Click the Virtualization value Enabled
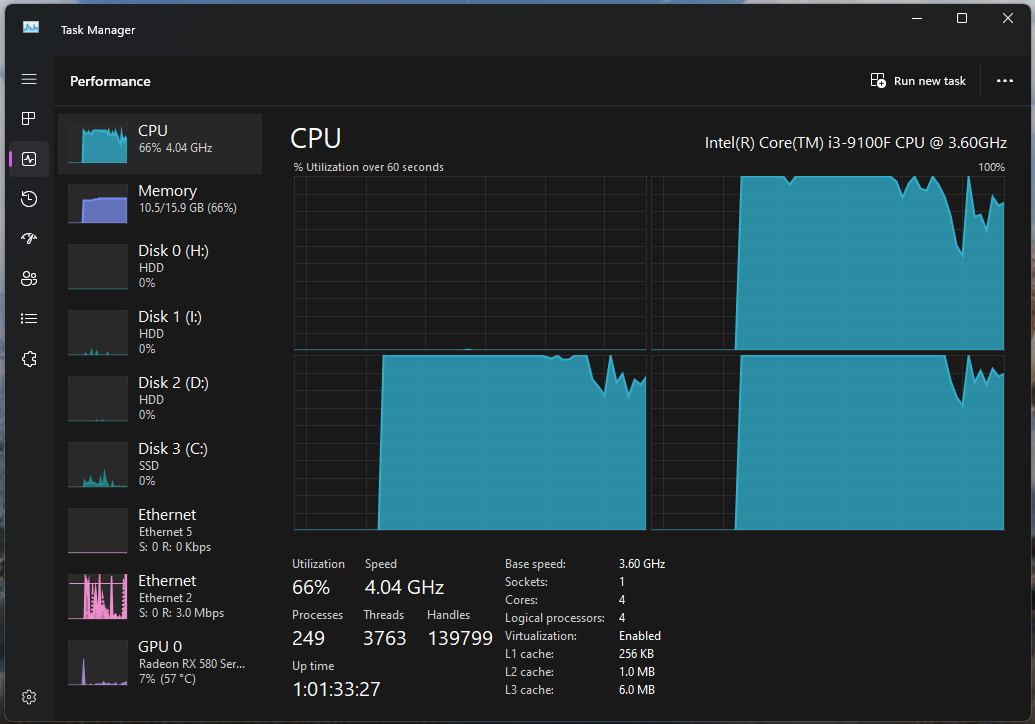Image resolution: width=1035 pixels, height=724 pixels. coord(640,636)
